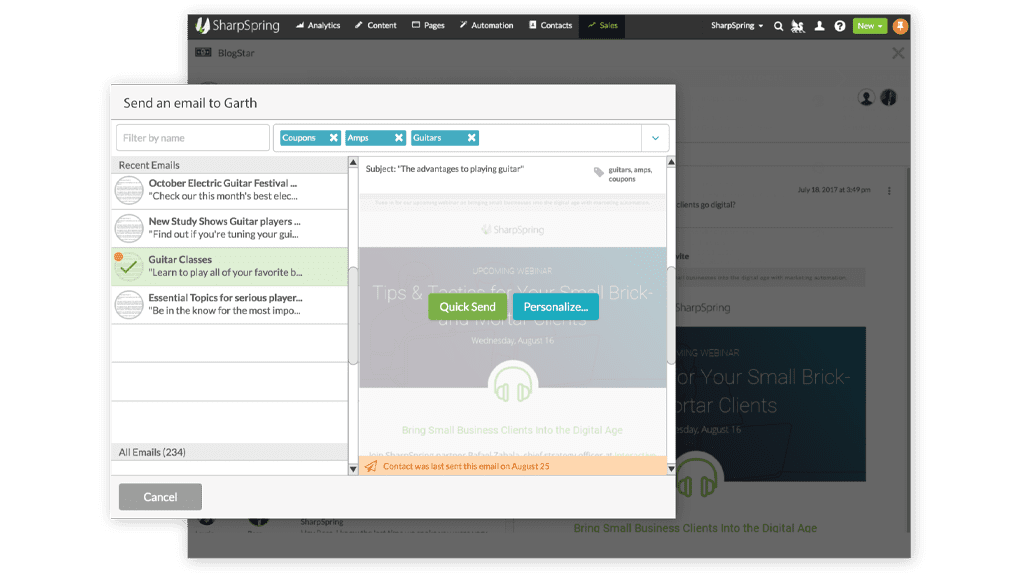
Task: Select the Essential Topics for serious players email
Action: pyautogui.click(x=230, y=304)
